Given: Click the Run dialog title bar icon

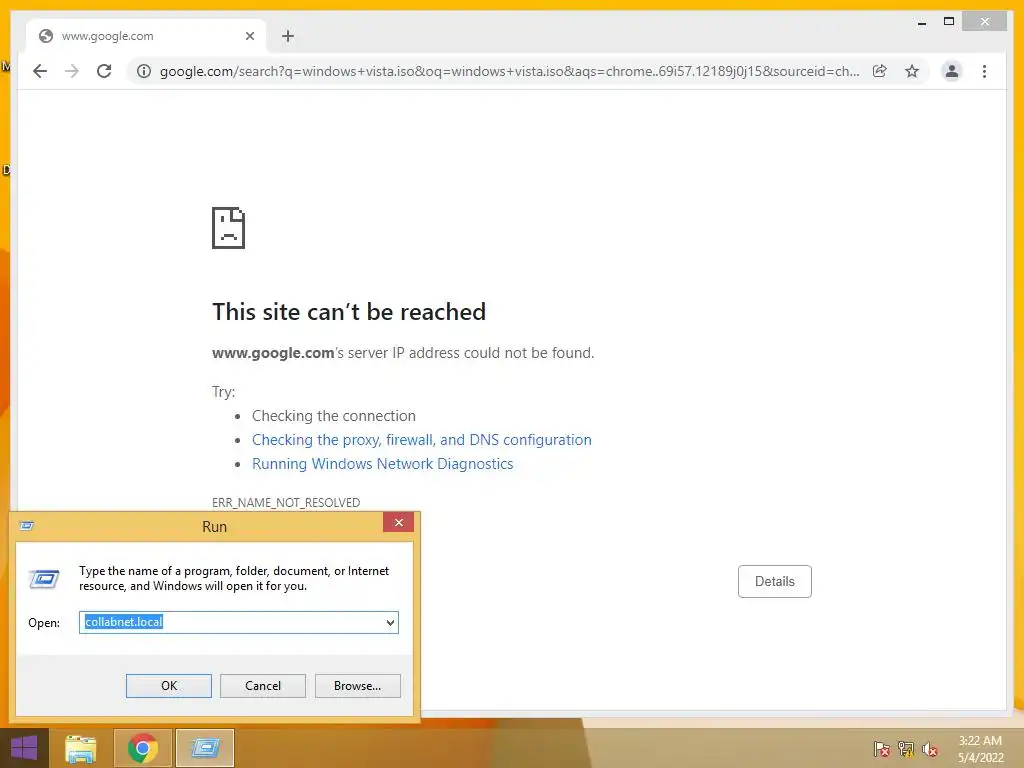Looking at the screenshot, I should pos(27,526).
